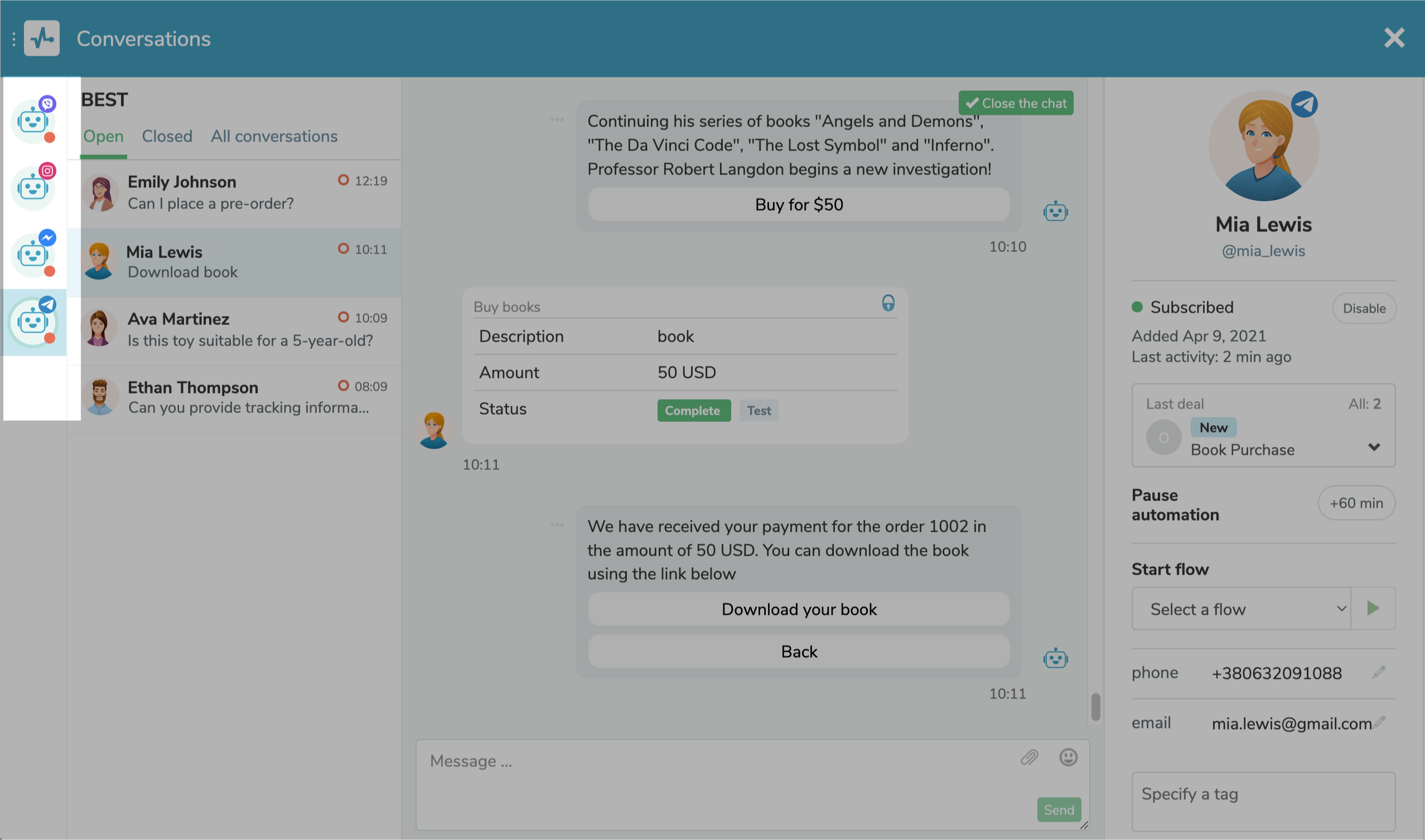
Task: Click the emoji icon in message input
Action: [1068, 757]
